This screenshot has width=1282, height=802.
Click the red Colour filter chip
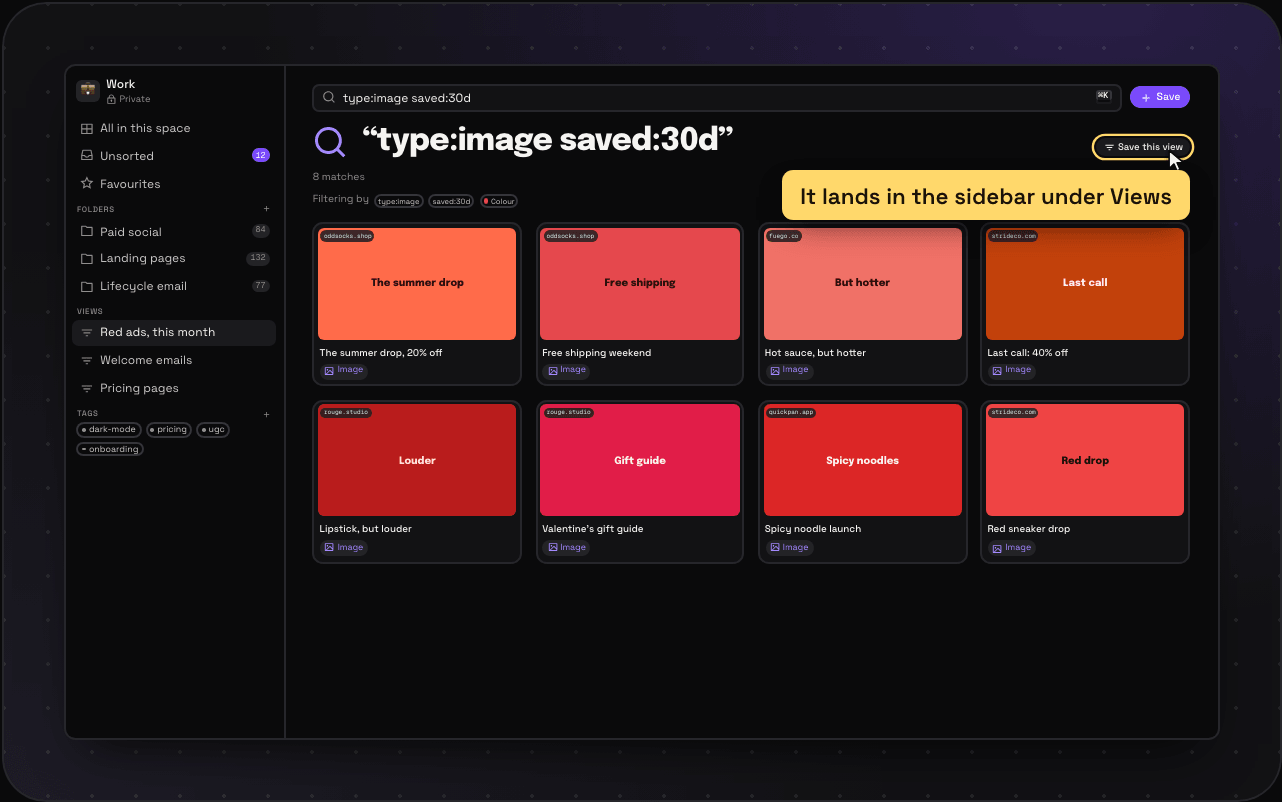point(499,201)
